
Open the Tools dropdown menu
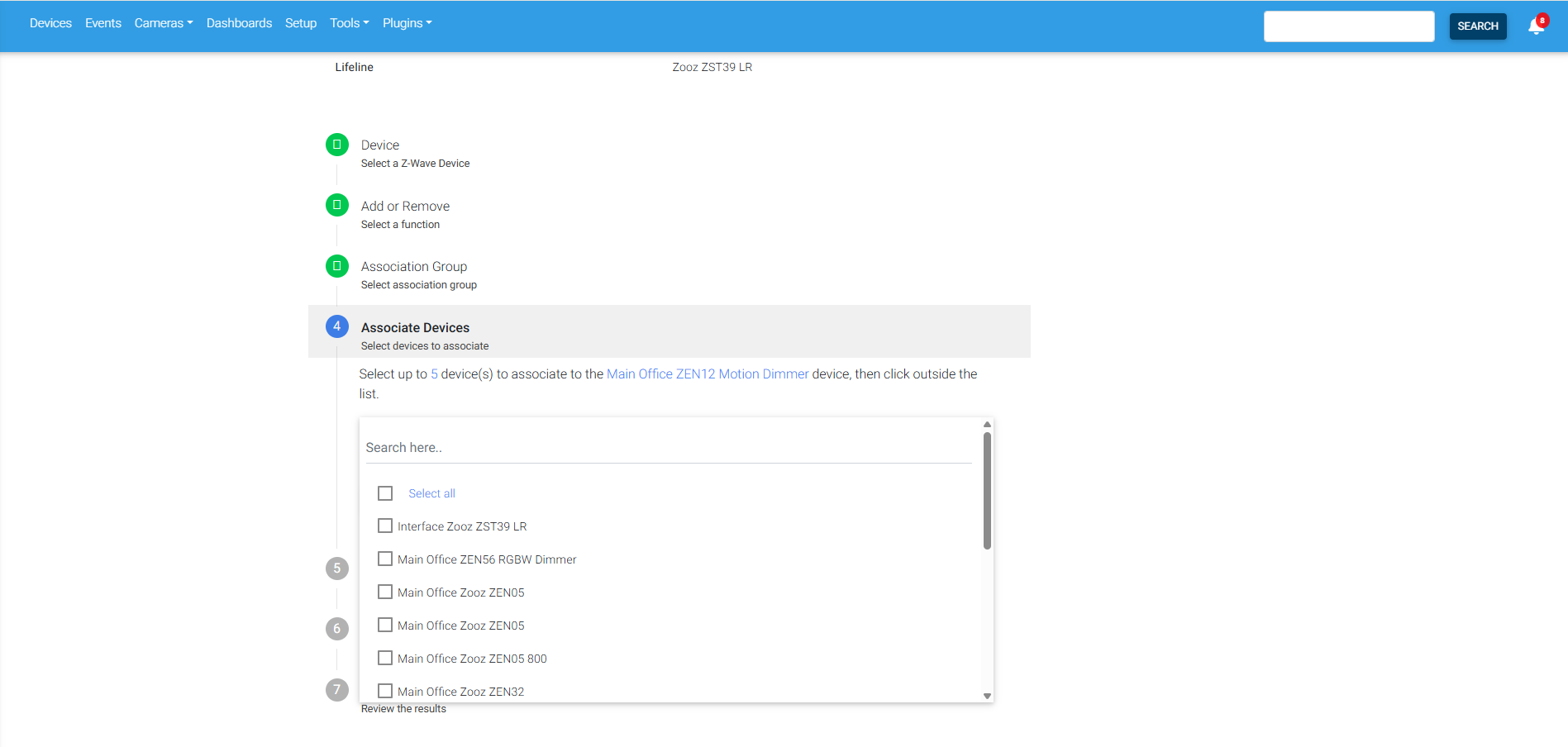tap(350, 23)
